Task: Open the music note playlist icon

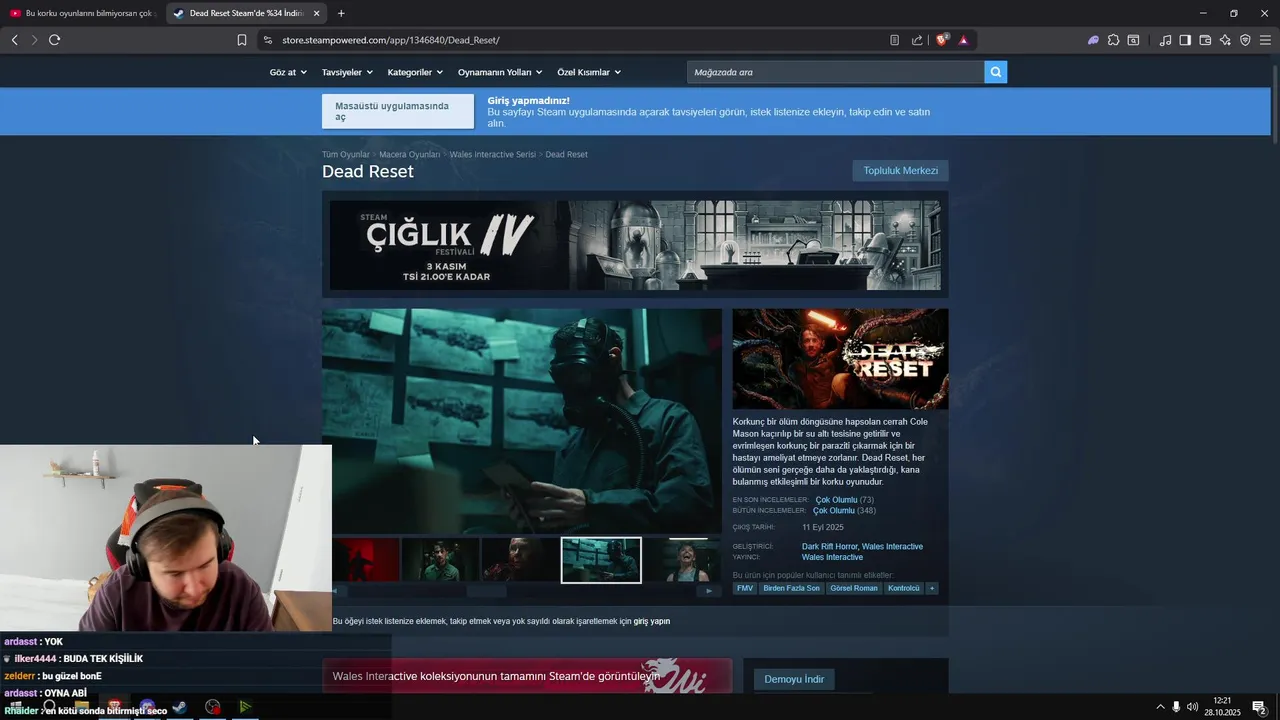Action: click(x=1165, y=40)
